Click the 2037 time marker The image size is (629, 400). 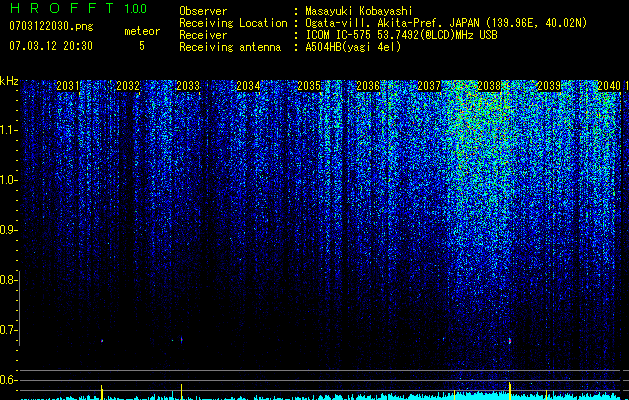click(x=429, y=86)
